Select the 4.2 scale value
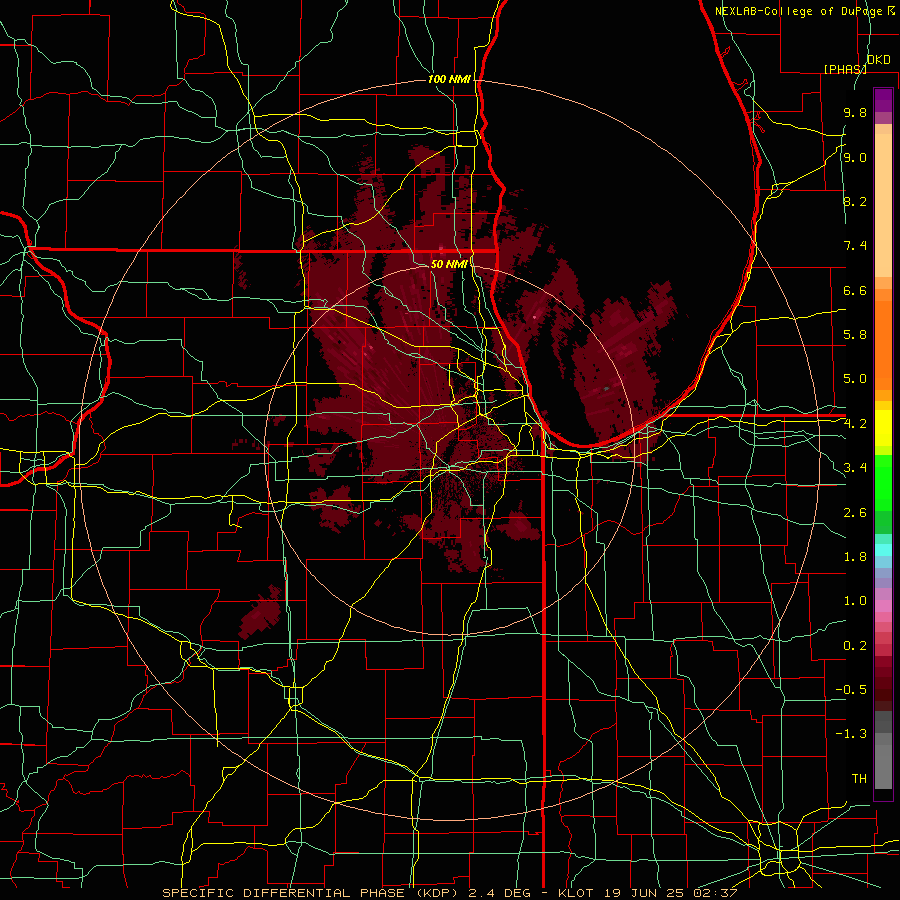Viewport: 900px width, 900px height. tap(855, 424)
